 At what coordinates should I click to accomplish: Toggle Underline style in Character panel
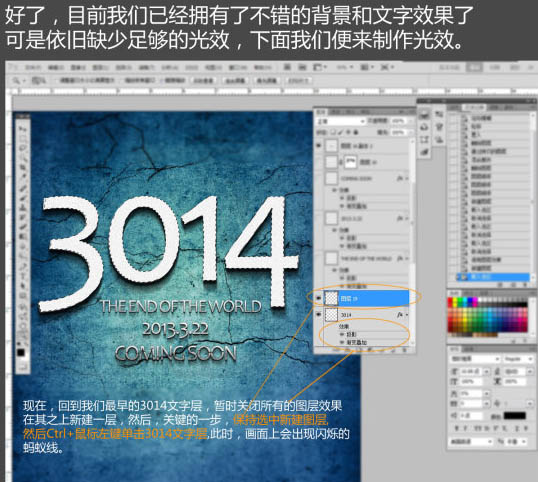tap(517, 428)
